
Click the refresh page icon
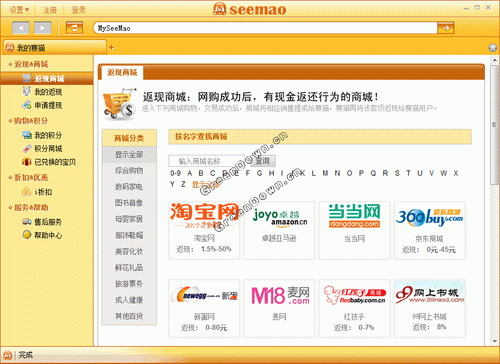(x=74, y=28)
